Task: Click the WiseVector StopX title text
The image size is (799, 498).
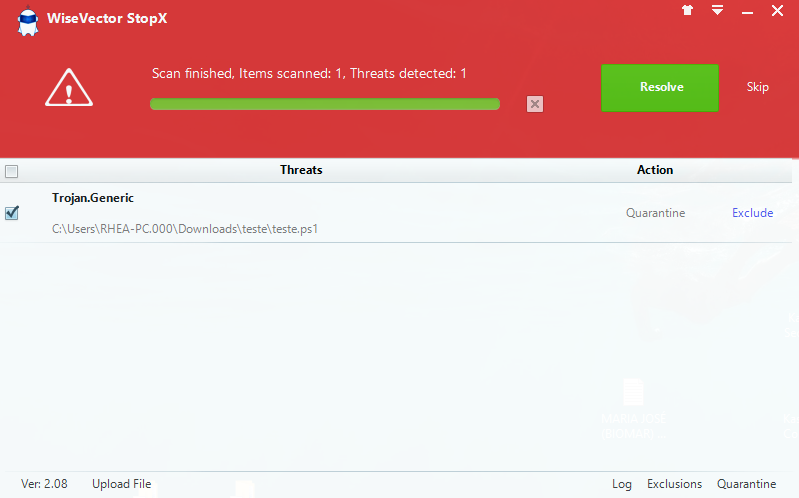Action: tap(107, 18)
